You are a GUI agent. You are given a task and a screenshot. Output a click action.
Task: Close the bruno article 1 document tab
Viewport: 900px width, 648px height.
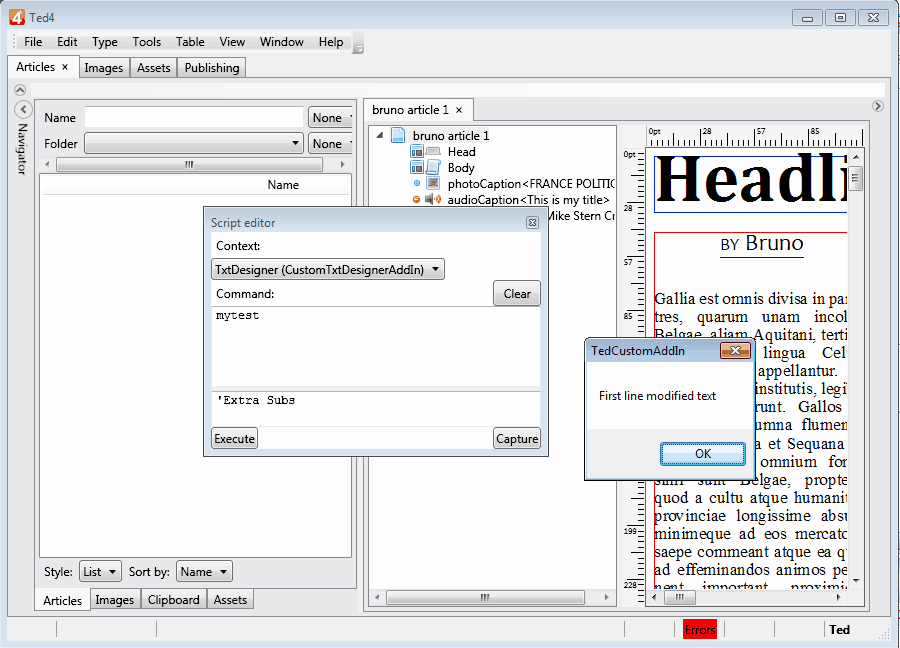click(x=459, y=110)
